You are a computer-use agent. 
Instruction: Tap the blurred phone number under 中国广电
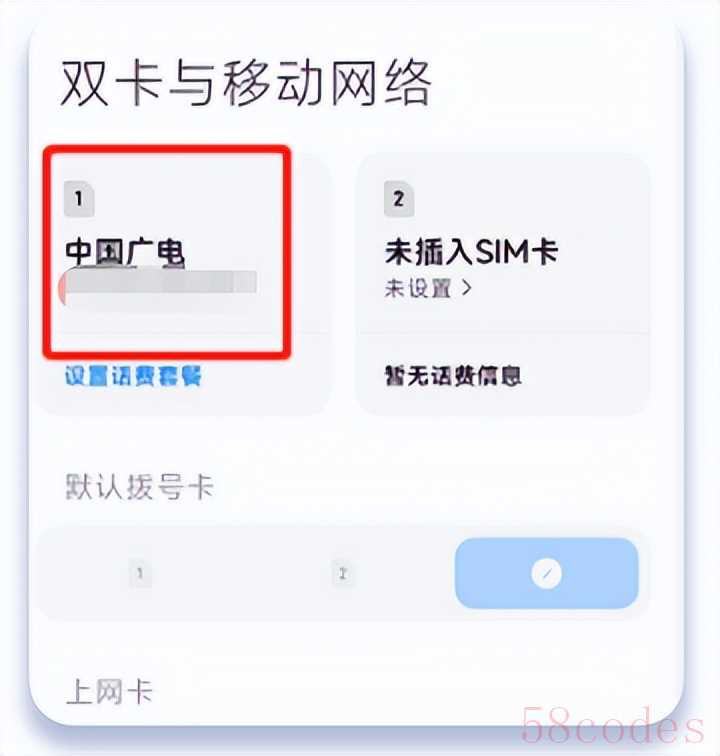pyautogui.click(x=158, y=284)
